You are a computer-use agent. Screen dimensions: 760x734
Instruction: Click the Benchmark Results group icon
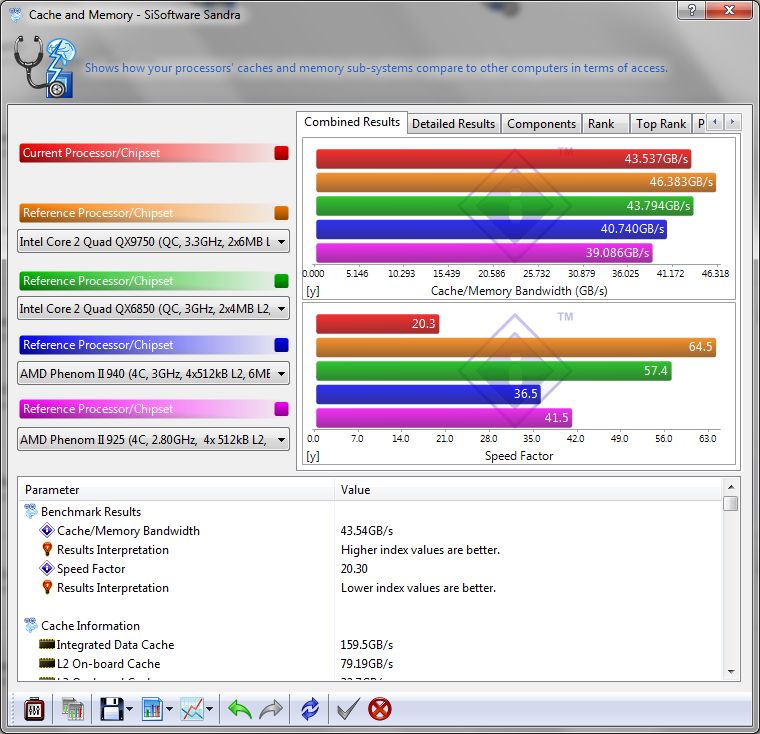(x=31, y=511)
